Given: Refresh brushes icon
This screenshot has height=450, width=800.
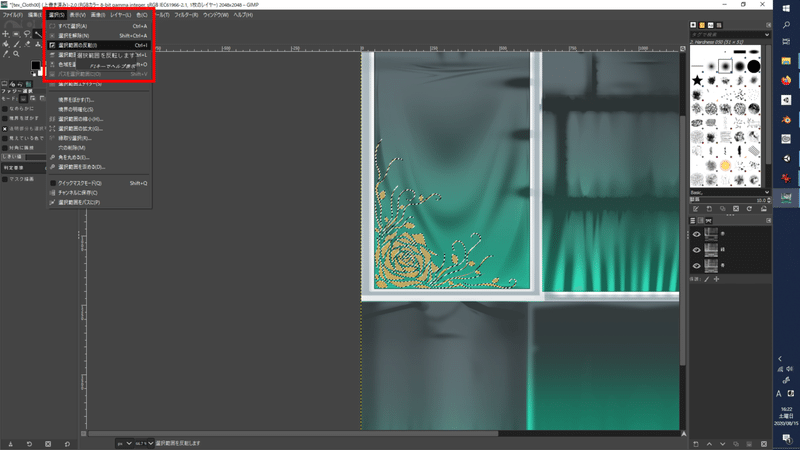Looking at the screenshot, I should (749, 209).
